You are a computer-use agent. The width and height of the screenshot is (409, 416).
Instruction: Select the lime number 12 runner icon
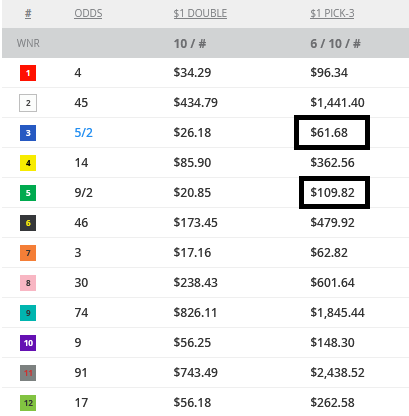(28, 403)
